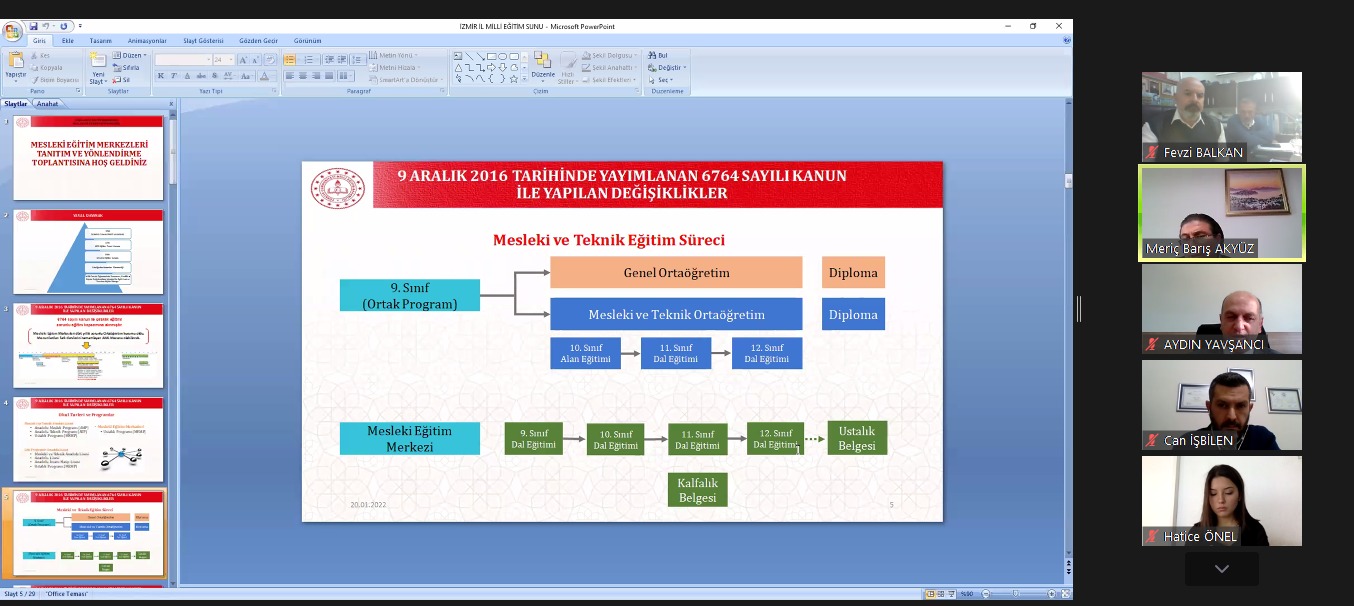This screenshot has width=1354, height=606.
Task: Click Sıfırla to reset slide layout
Action: [x=127, y=68]
